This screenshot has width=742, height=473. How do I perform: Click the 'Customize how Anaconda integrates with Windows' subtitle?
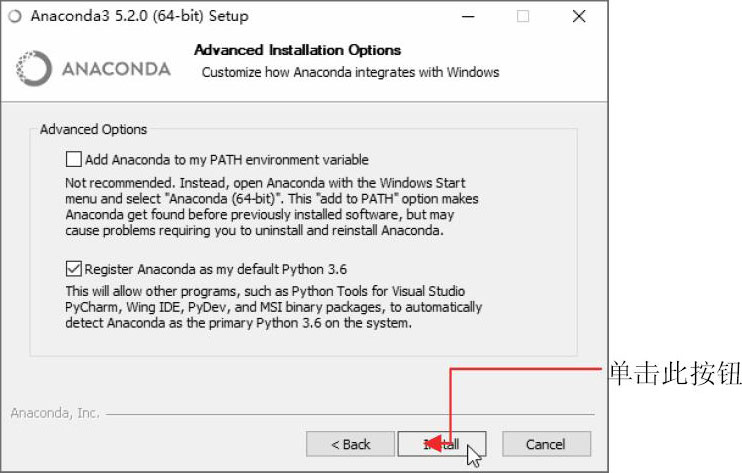[351, 72]
